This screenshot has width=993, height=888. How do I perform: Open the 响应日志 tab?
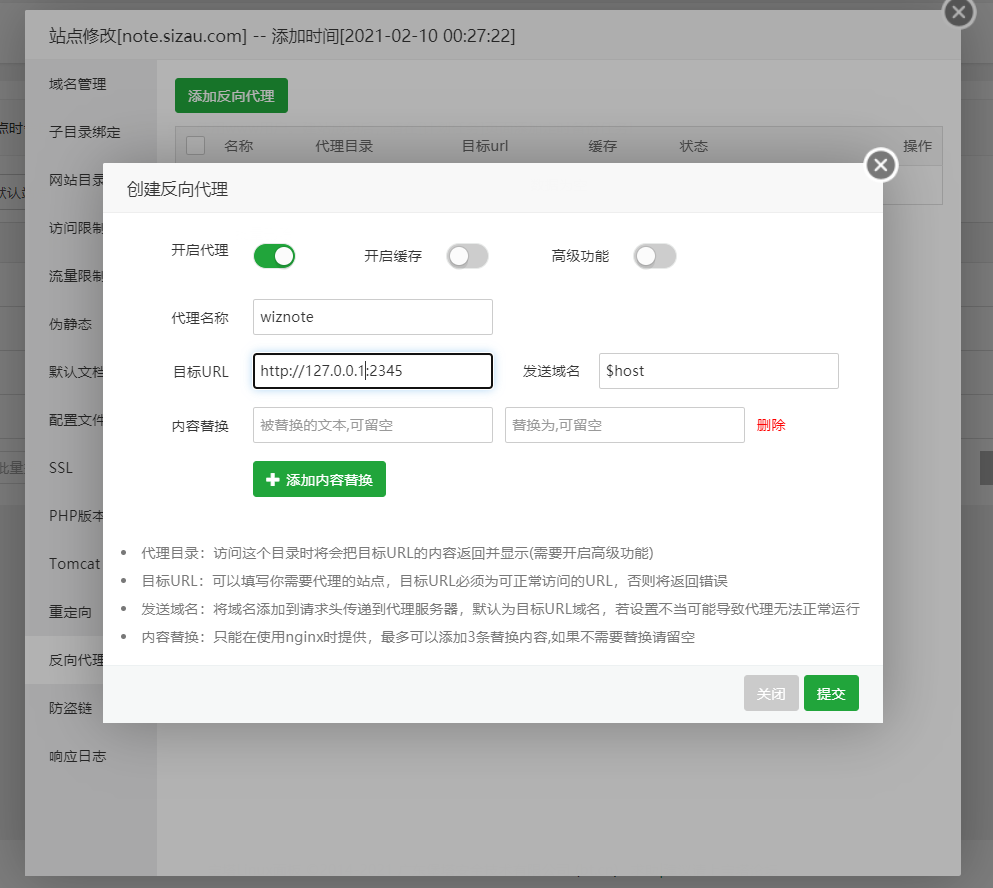point(78,756)
